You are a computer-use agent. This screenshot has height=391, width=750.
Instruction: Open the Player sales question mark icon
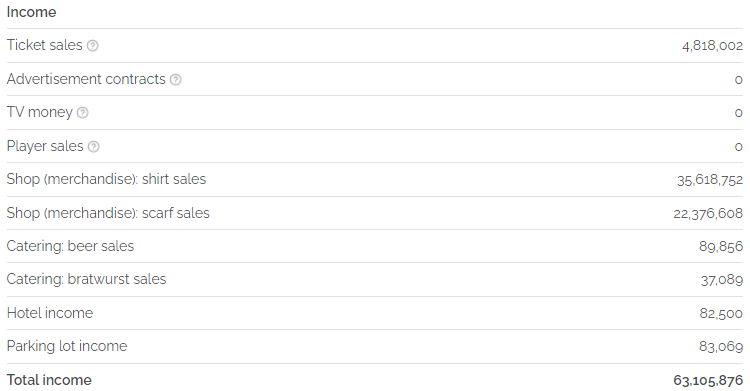click(94, 146)
